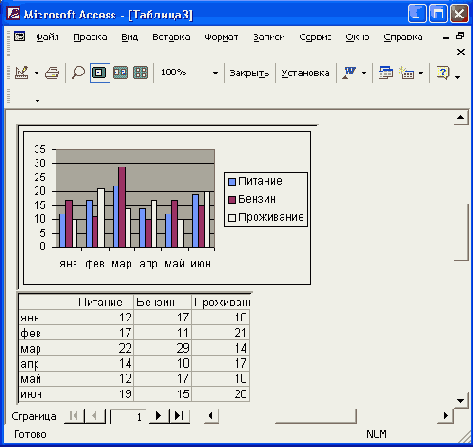This screenshot has width=473, height=447.
Task: Click the View design mode icon
Action: [22, 72]
